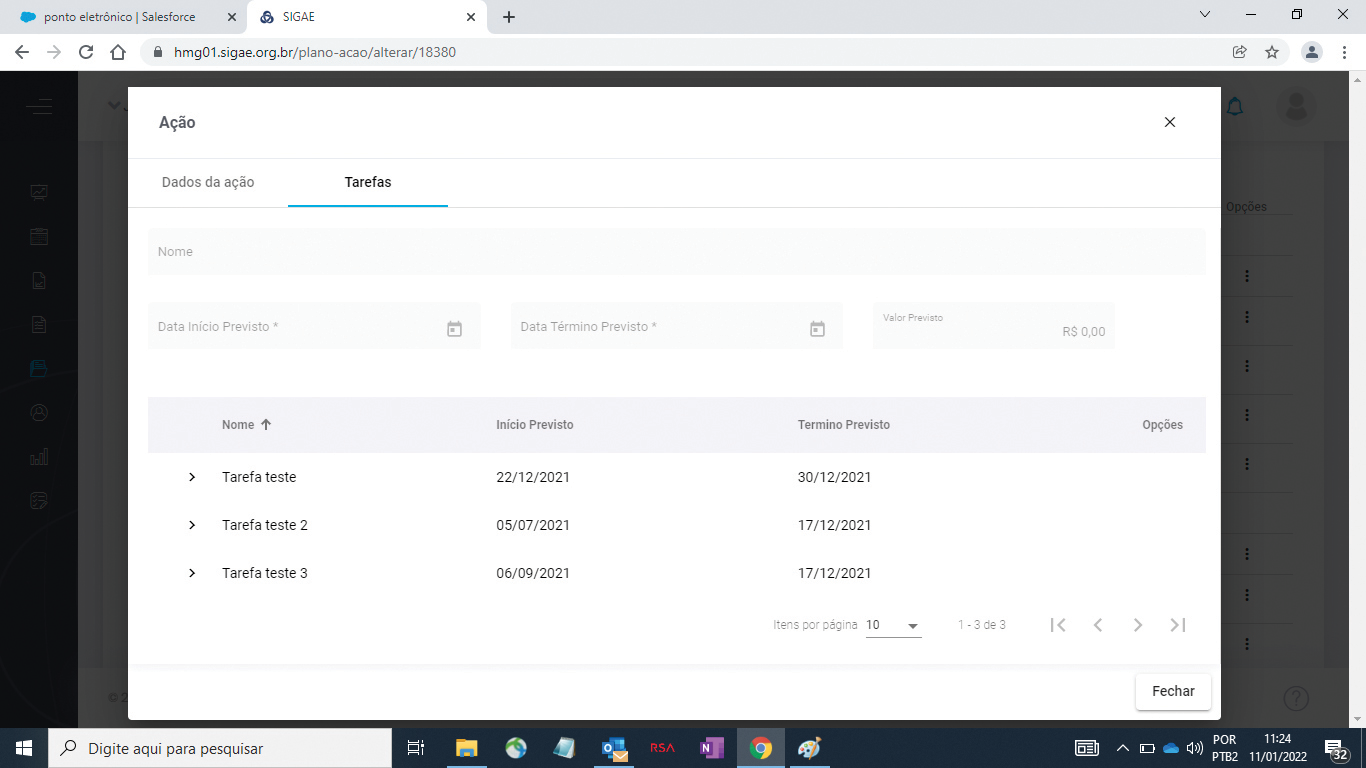Click the Tarefa teste 3 name
Image resolution: width=1366 pixels, height=768 pixels.
click(265, 573)
